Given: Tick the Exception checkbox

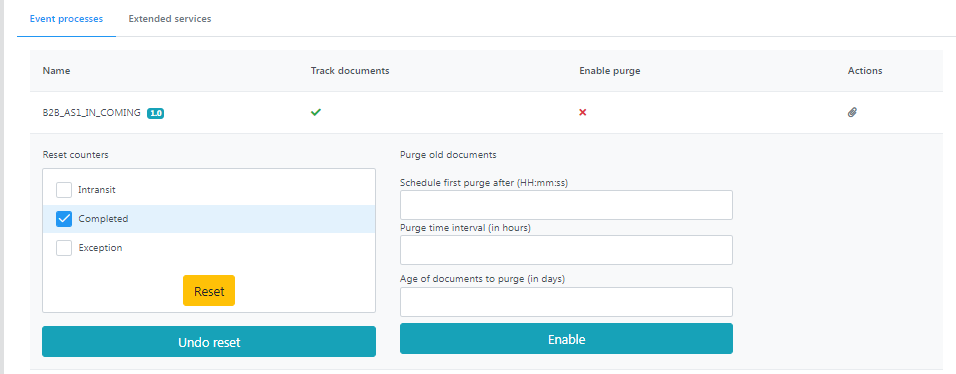Looking at the screenshot, I should point(64,248).
